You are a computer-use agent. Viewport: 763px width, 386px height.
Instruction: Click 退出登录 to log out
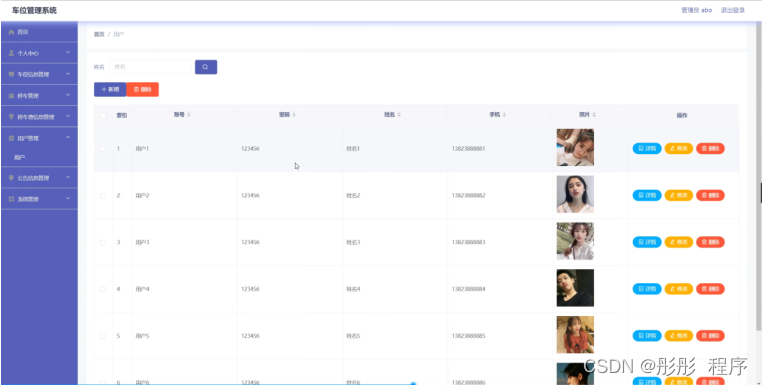point(732,10)
